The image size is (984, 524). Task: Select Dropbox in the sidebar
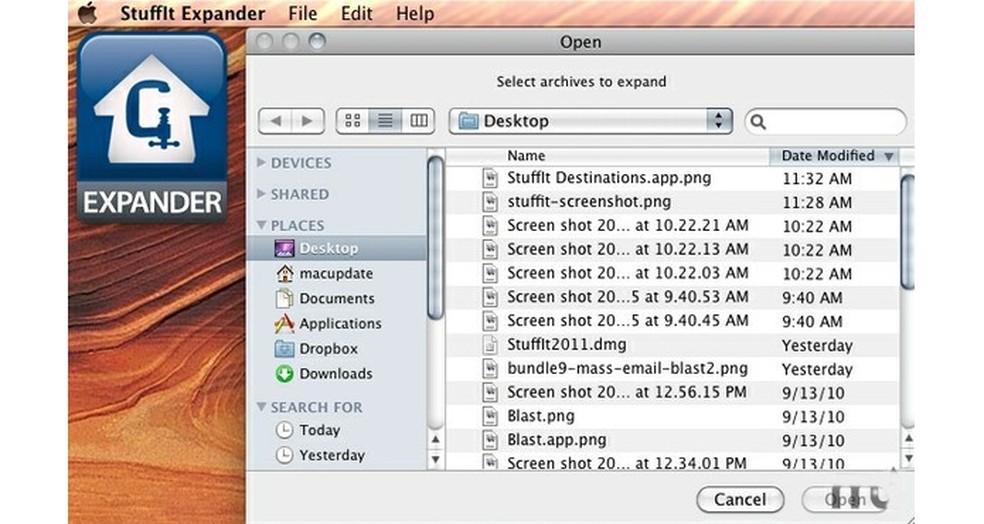(336, 349)
